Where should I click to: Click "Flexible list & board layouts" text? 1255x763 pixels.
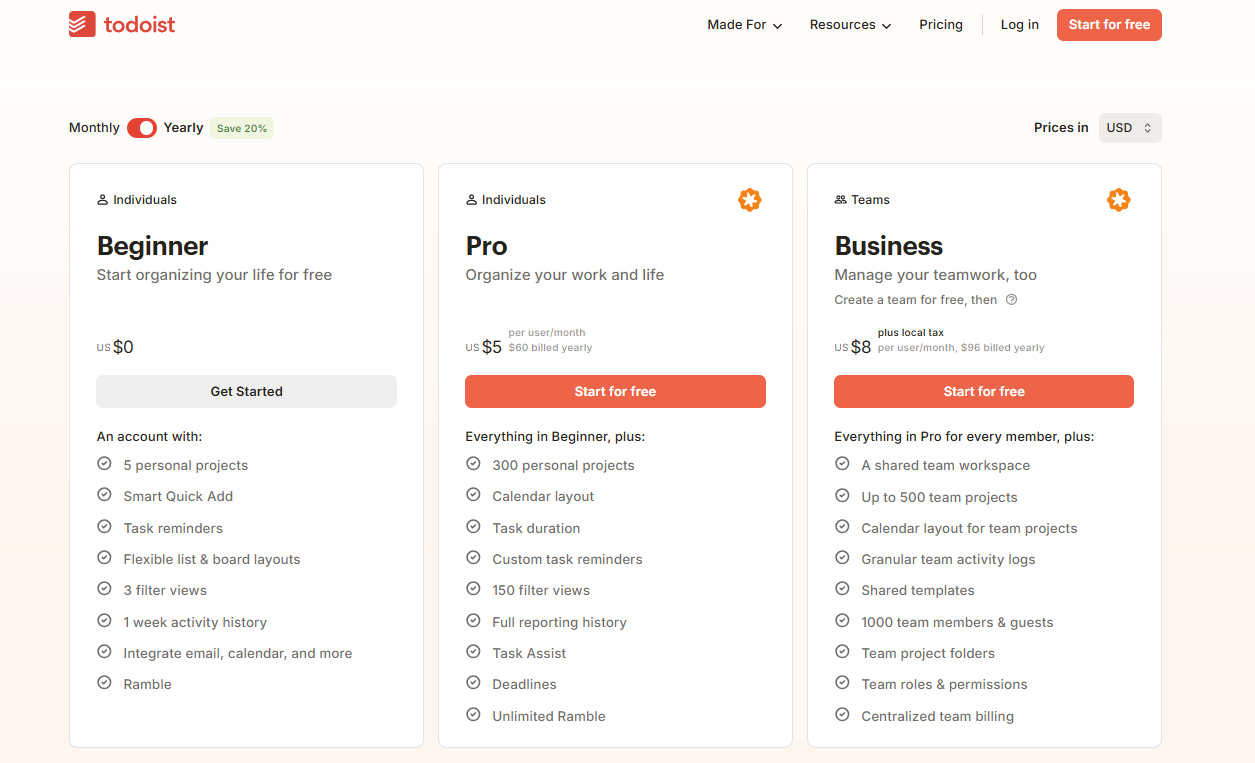tap(212, 559)
